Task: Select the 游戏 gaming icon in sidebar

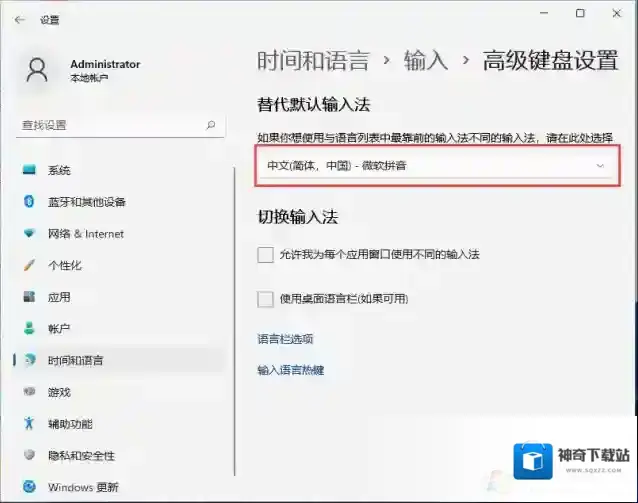Action: pos(29,392)
